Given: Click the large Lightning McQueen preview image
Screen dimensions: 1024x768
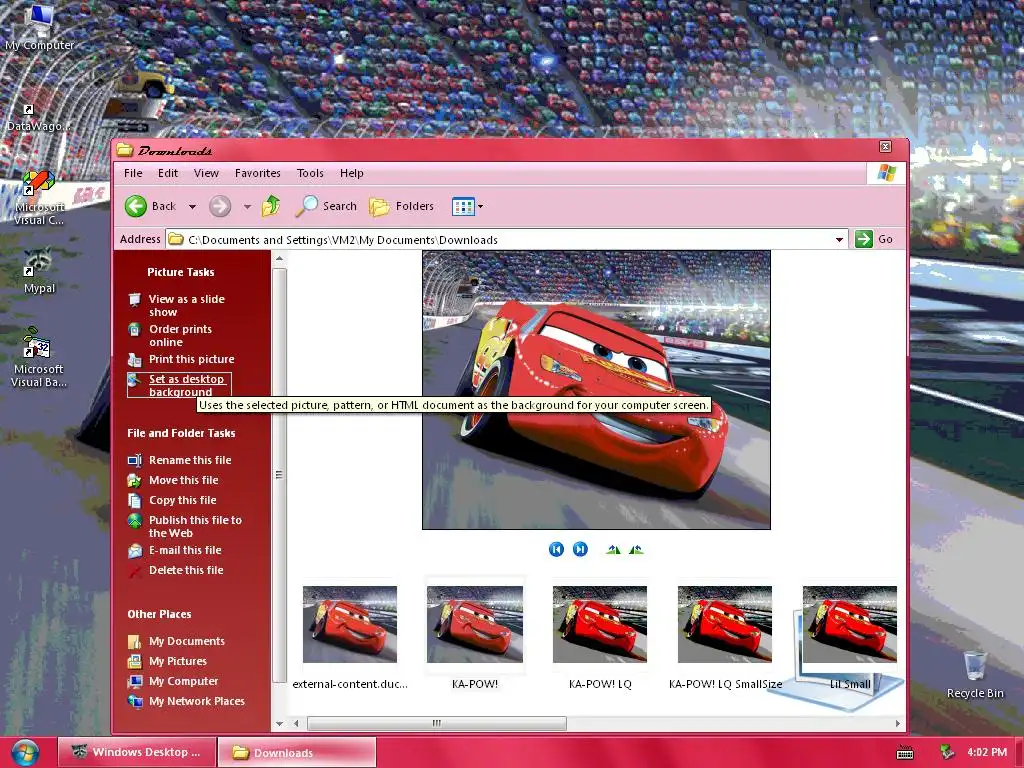Looking at the screenshot, I should pyautogui.click(x=596, y=390).
